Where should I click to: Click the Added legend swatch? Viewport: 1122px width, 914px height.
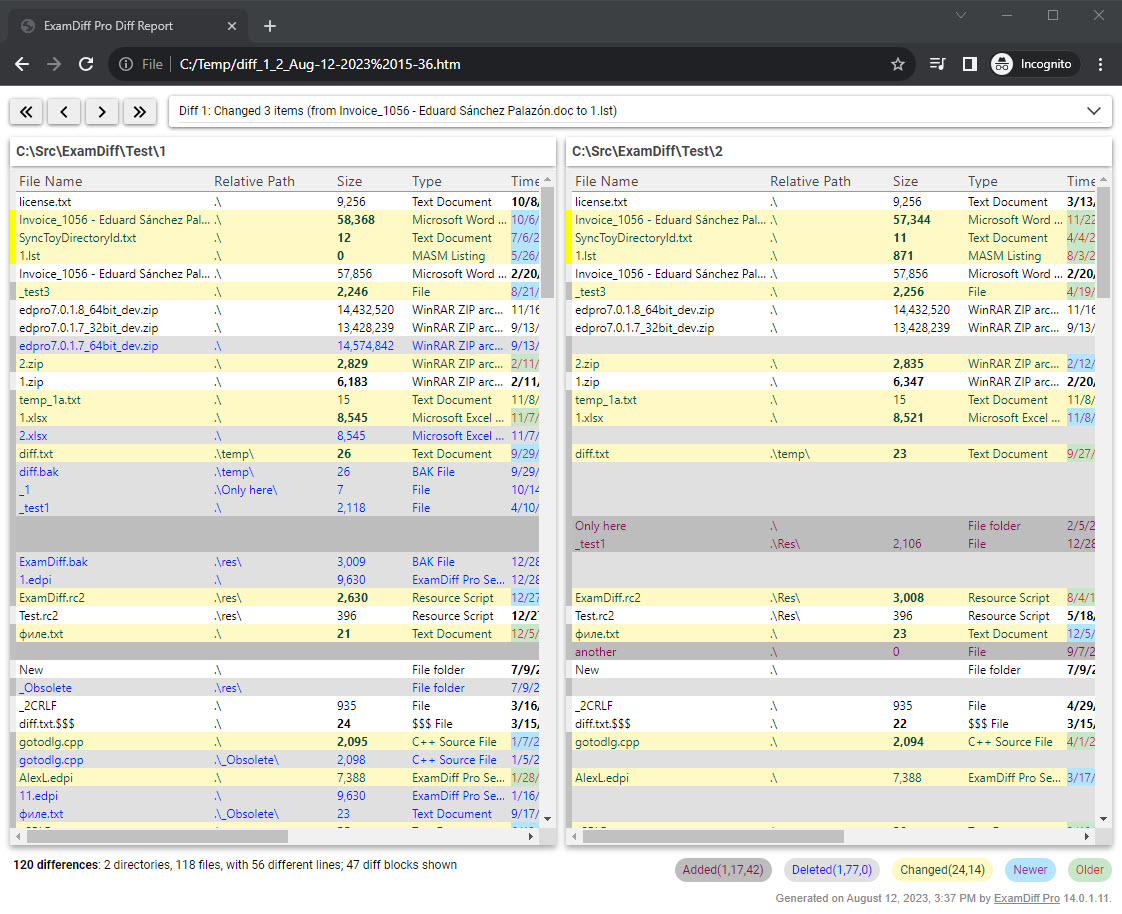(x=722, y=870)
